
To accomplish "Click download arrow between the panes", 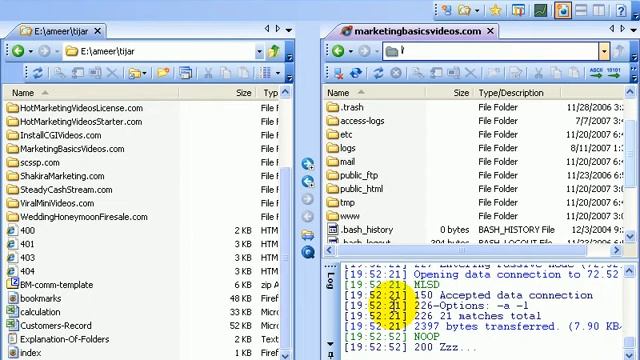I will coord(308,181).
